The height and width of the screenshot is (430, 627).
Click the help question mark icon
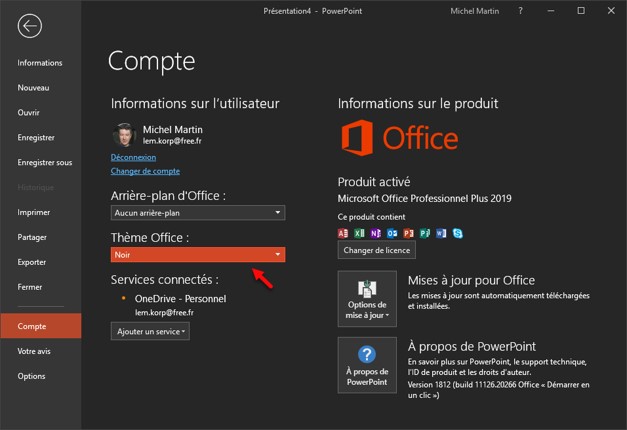(520, 12)
